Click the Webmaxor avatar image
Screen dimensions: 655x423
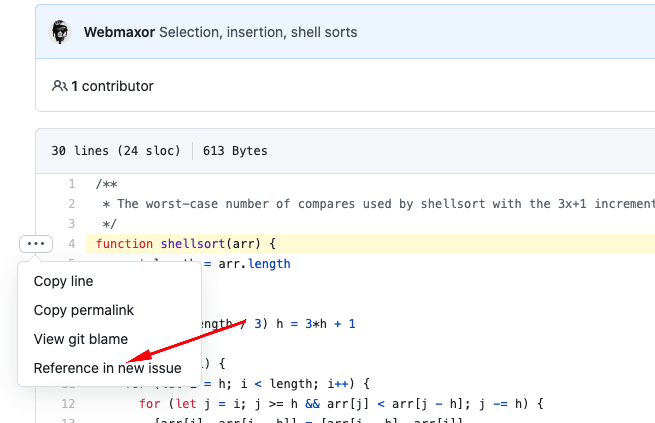63,32
